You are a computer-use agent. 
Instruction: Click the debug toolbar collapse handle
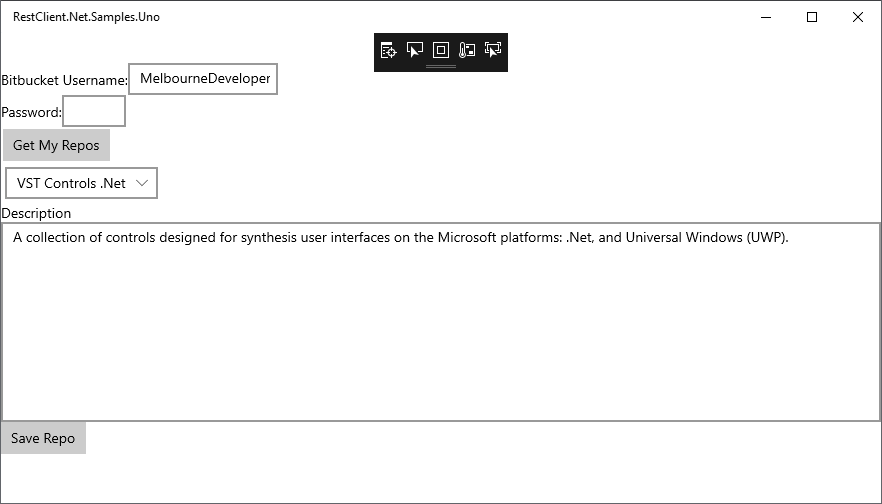pos(441,66)
